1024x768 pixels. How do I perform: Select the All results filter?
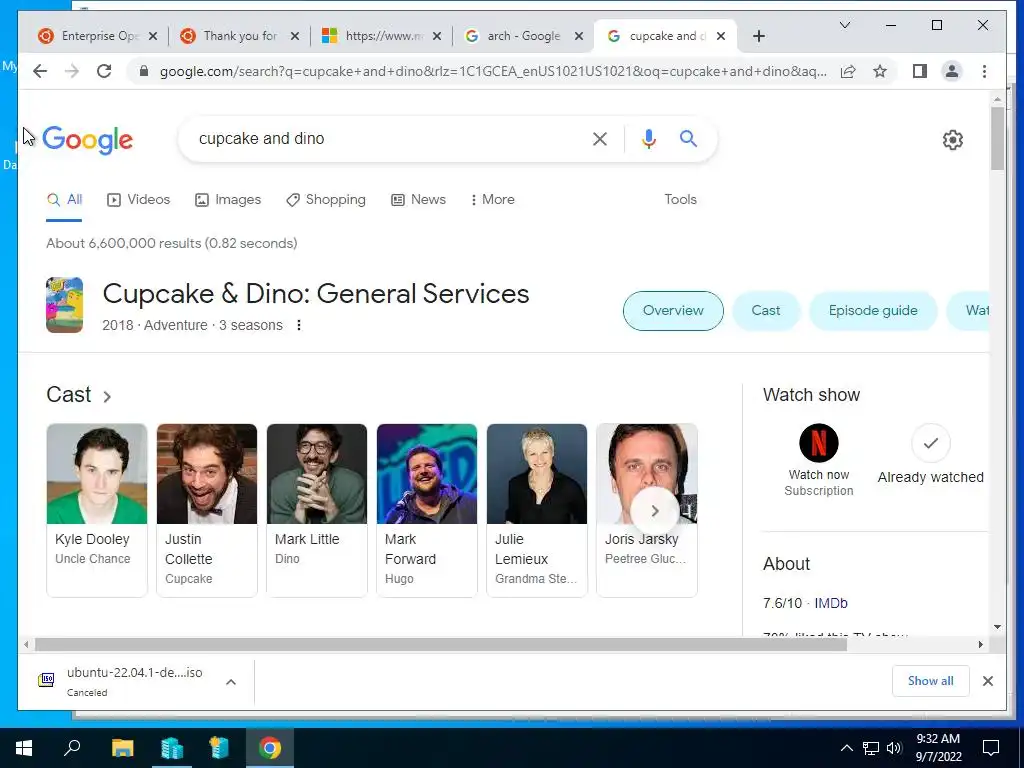(x=64, y=200)
